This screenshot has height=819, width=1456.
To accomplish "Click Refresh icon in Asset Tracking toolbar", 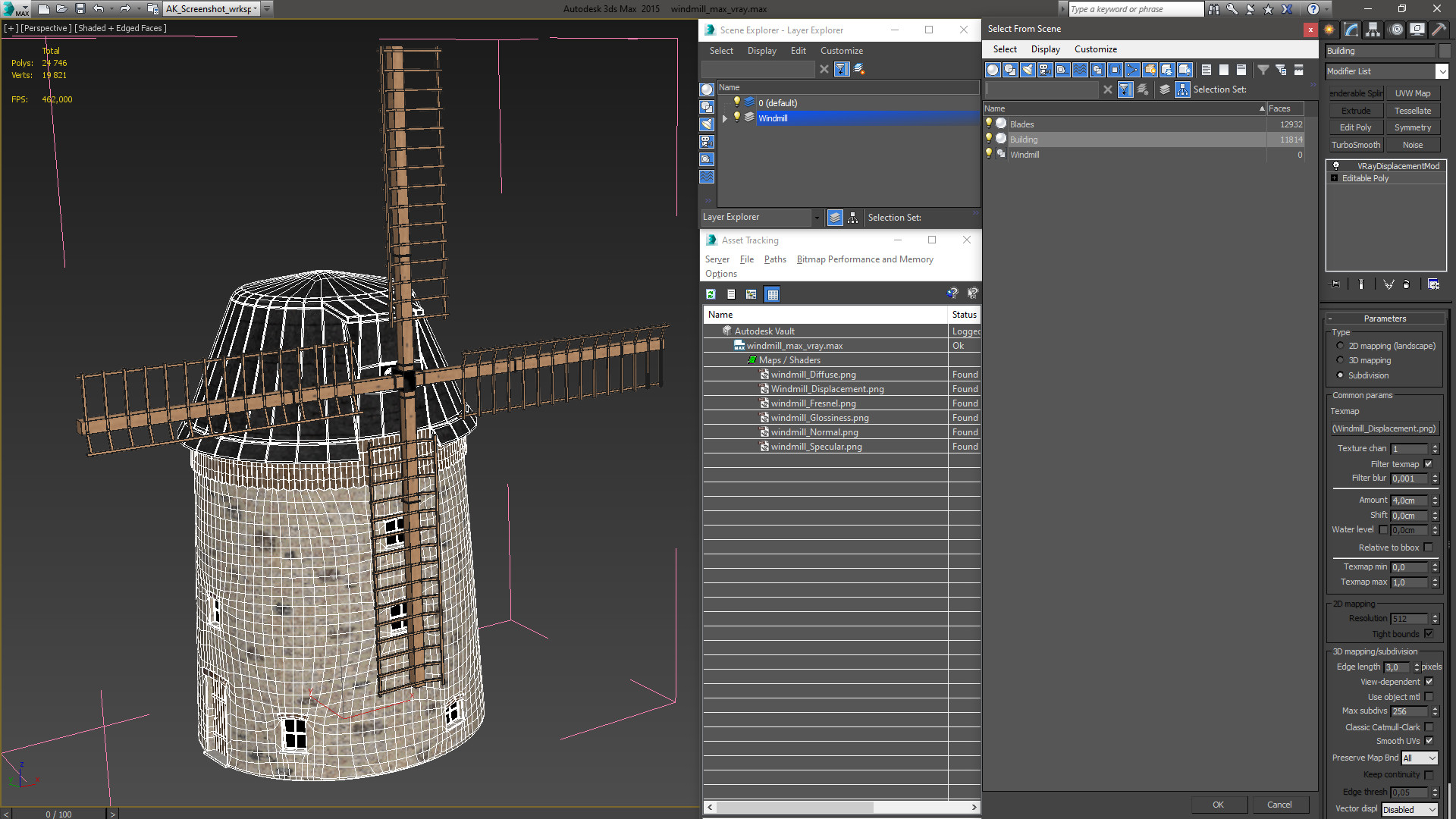I will (x=711, y=294).
